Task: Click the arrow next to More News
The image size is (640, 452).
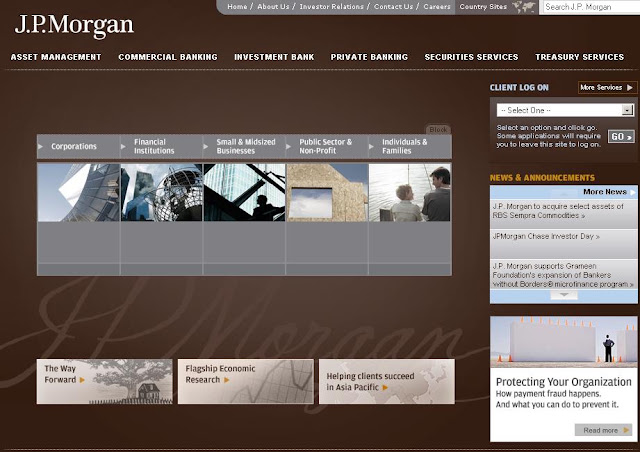Action: (x=632, y=192)
